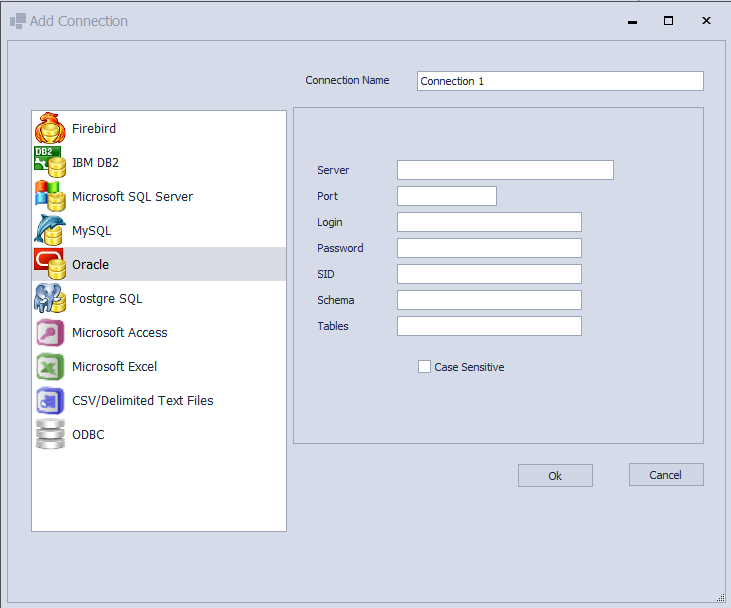Cancel the Add Connection dialog
Viewport: 731px width, 608px height.
pos(666,475)
